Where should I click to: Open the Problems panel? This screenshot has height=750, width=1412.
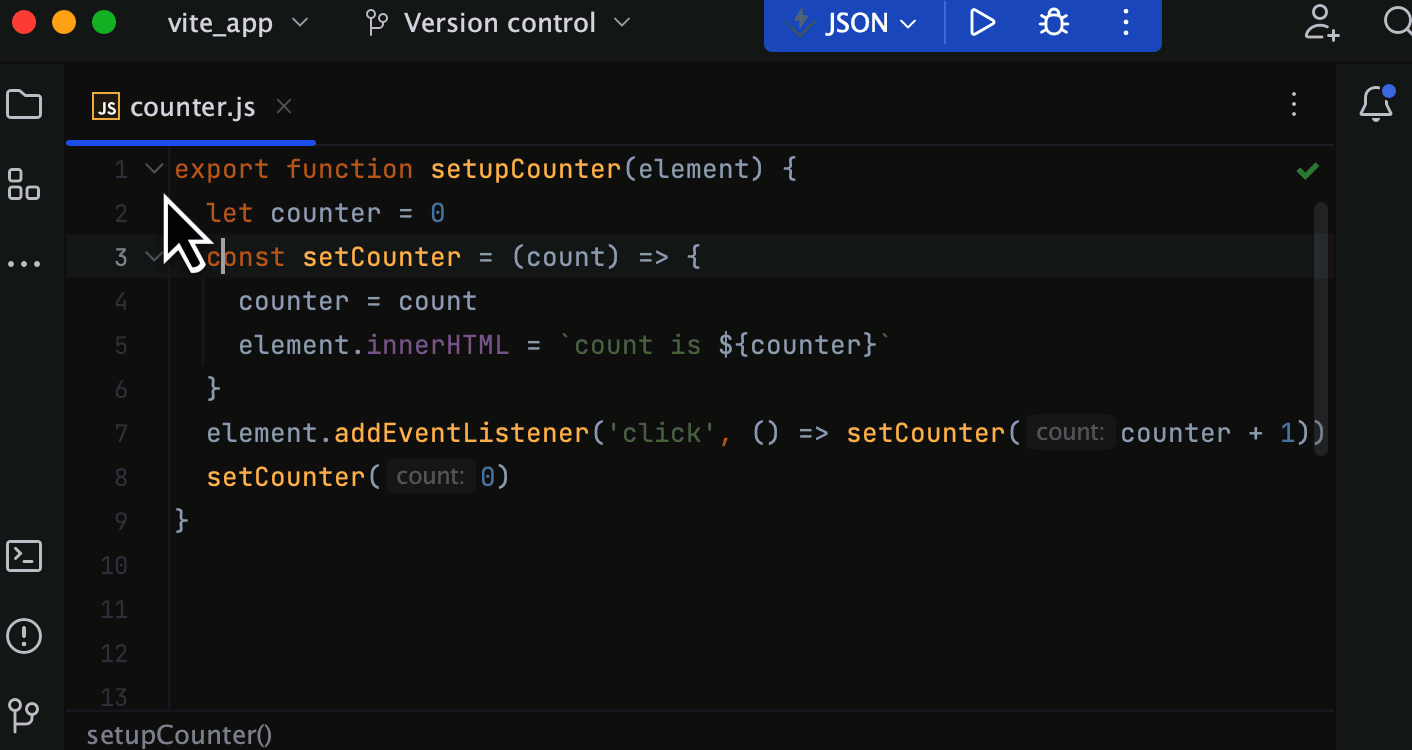coord(24,636)
